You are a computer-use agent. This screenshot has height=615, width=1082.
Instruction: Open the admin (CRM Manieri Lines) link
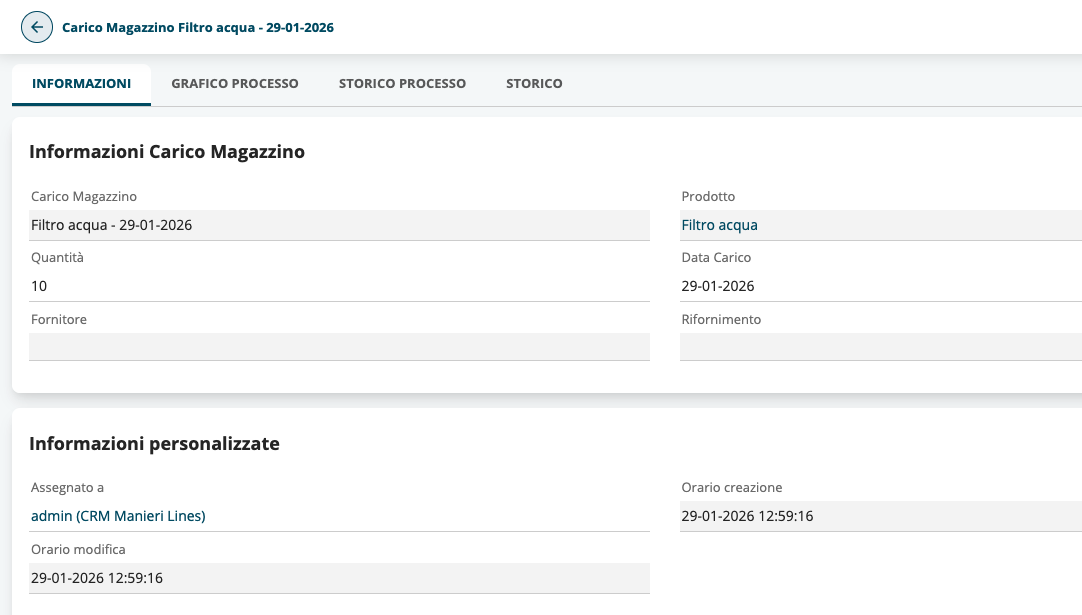(x=118, y=516)
